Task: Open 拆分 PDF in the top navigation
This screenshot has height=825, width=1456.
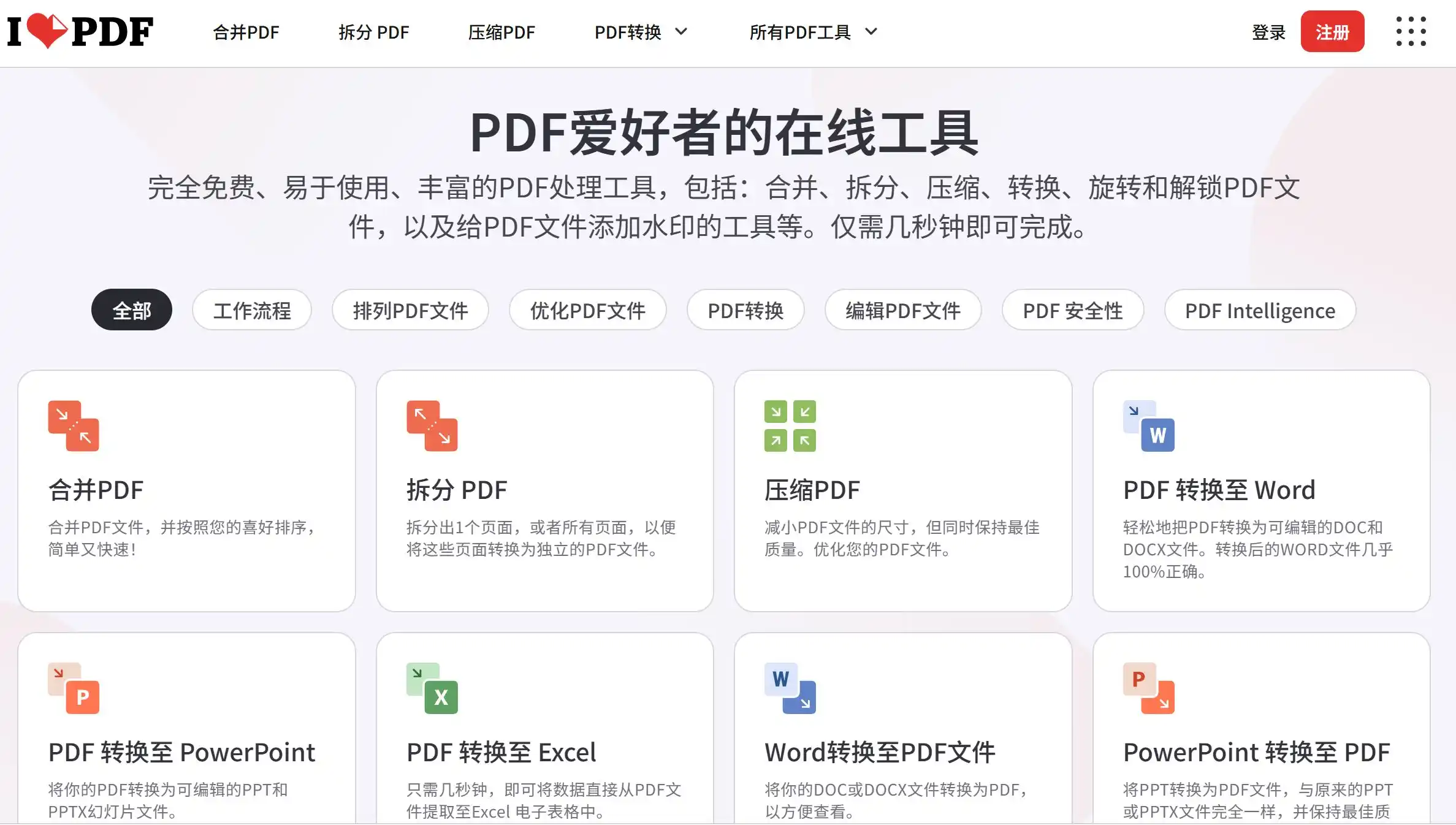Action: coord(373,32)
